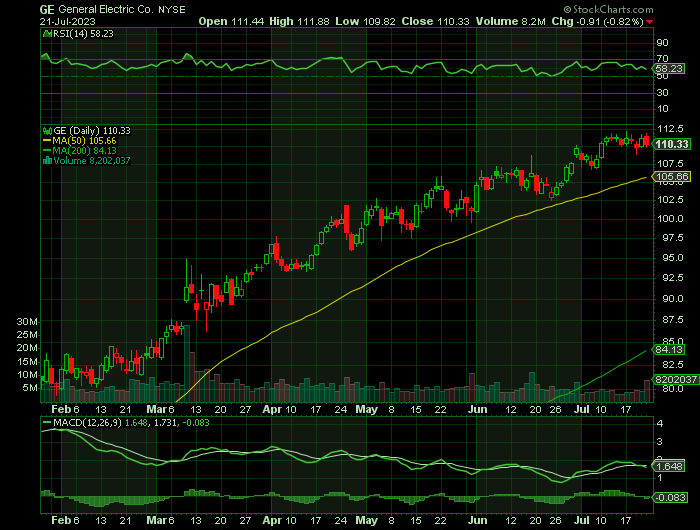Click the MACD(12,26,9) legend label
This screenshot has height=530, width=700.
87,422
